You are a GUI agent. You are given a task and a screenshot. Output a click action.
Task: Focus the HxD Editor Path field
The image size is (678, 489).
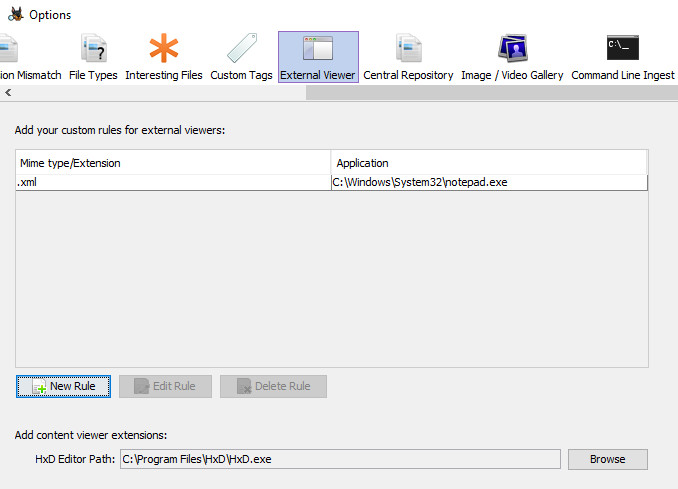[339, 459]
